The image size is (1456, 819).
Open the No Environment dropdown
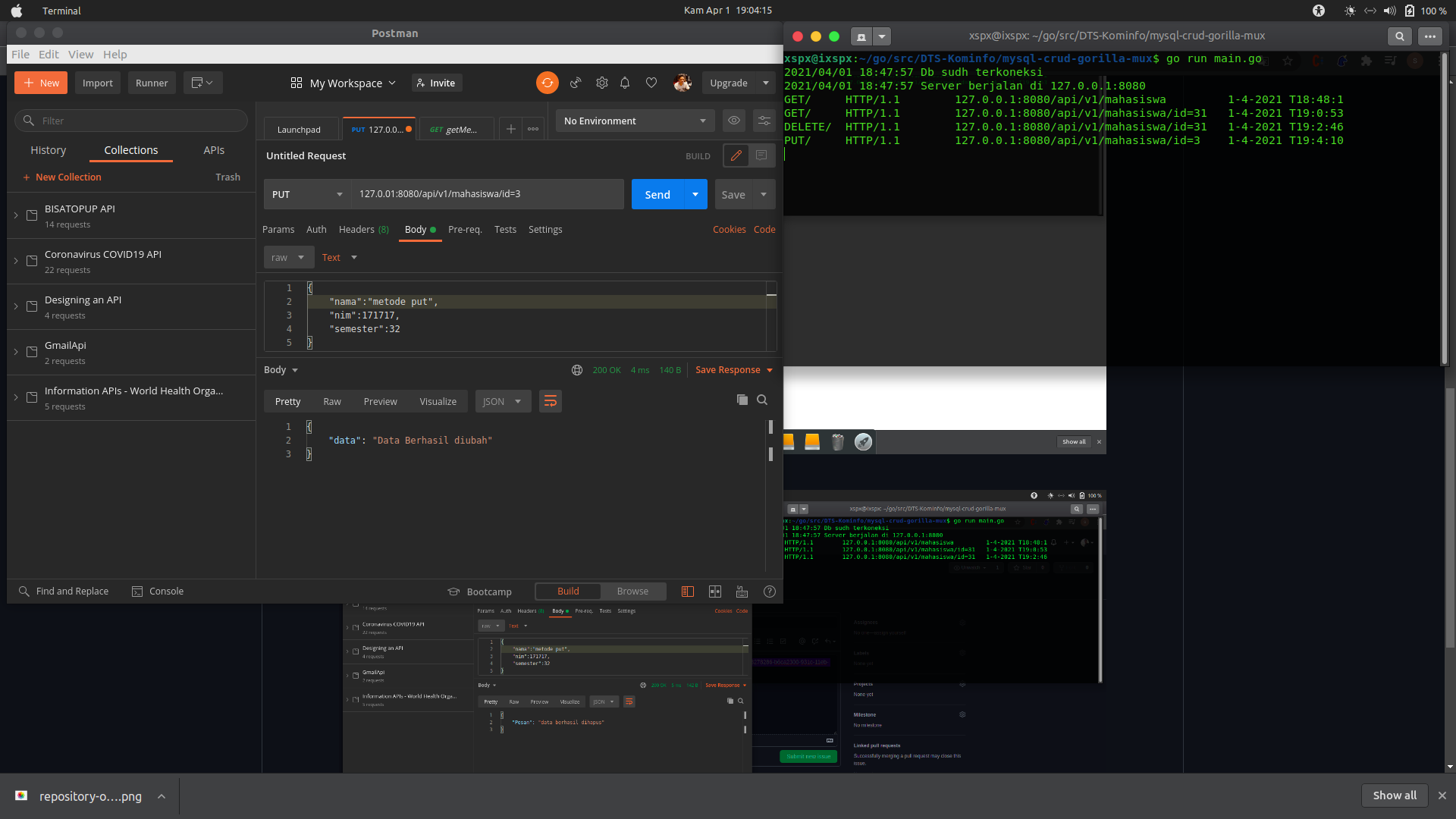pyautogui.click(x=634, y=121)
